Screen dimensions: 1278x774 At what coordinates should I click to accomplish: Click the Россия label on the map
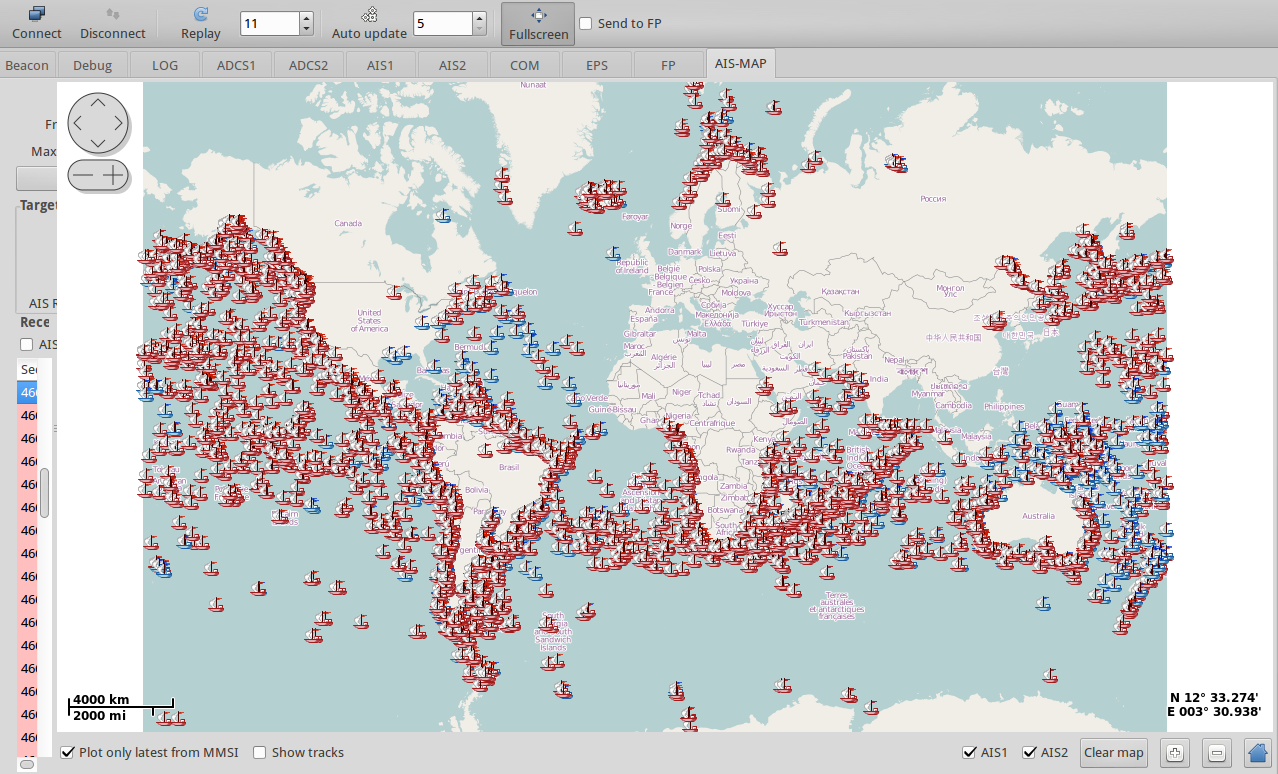pyautogui.click(x=932, y=198)
